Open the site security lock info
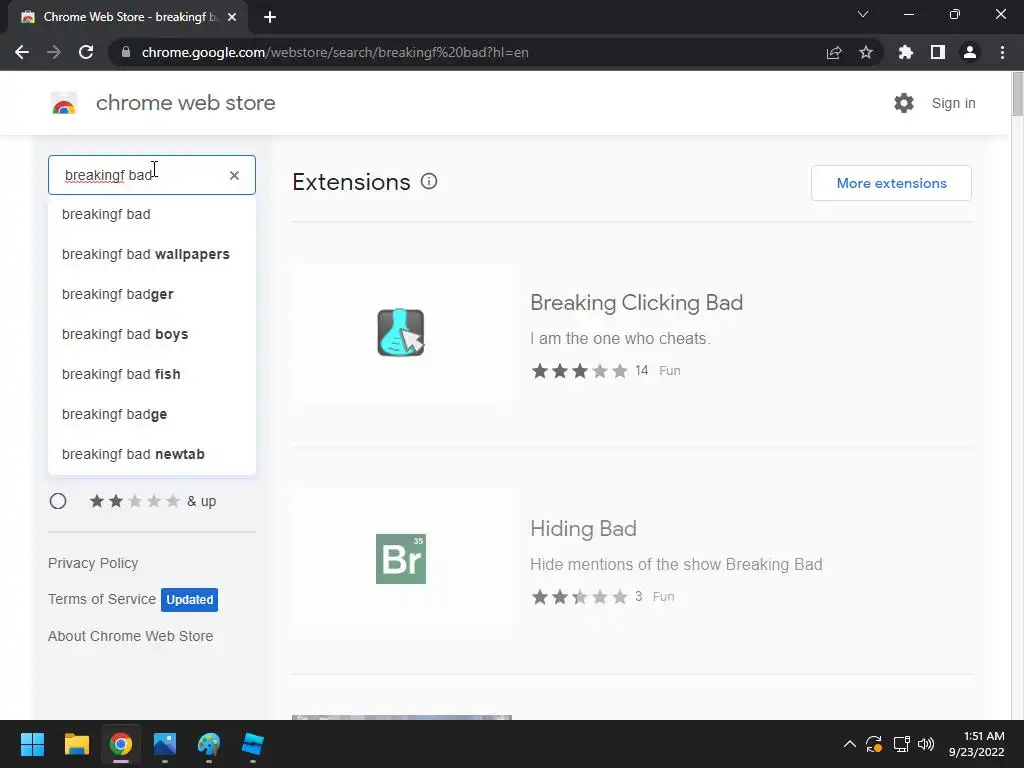 pyautogui.click(x=126, y=52)
